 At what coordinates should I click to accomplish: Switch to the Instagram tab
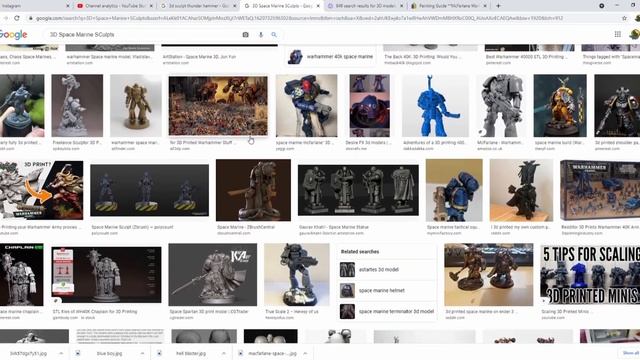33,6
